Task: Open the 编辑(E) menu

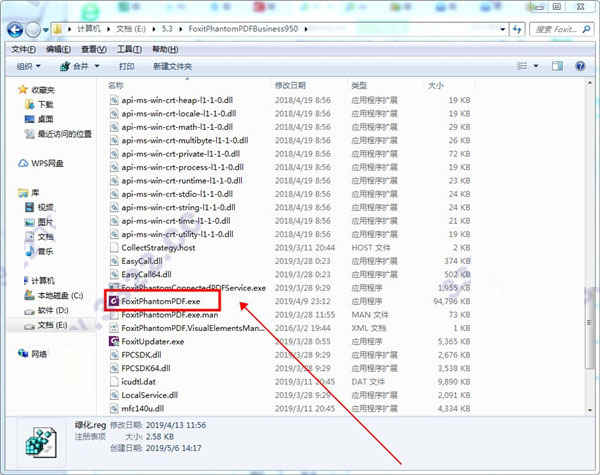Action: [x=58, y=49]
